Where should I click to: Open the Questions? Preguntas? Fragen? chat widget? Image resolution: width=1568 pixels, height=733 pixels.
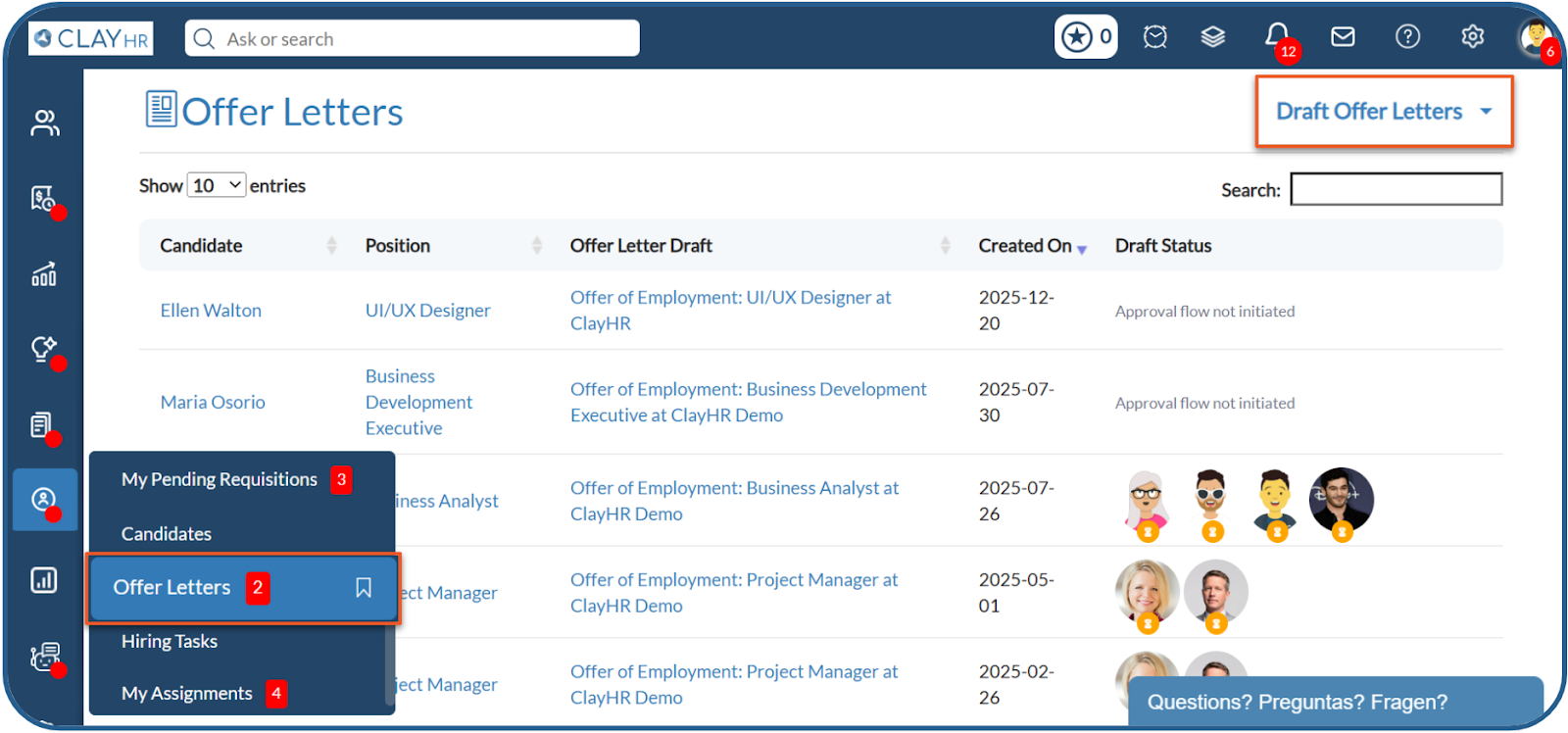point(1336,702)
